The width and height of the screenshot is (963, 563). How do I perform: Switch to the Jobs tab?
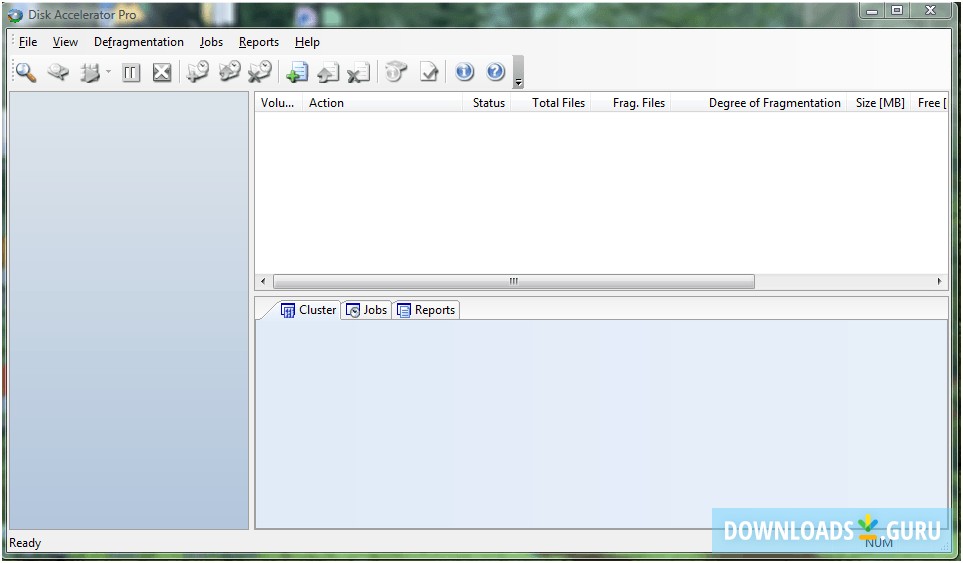(x=367, y=310)
